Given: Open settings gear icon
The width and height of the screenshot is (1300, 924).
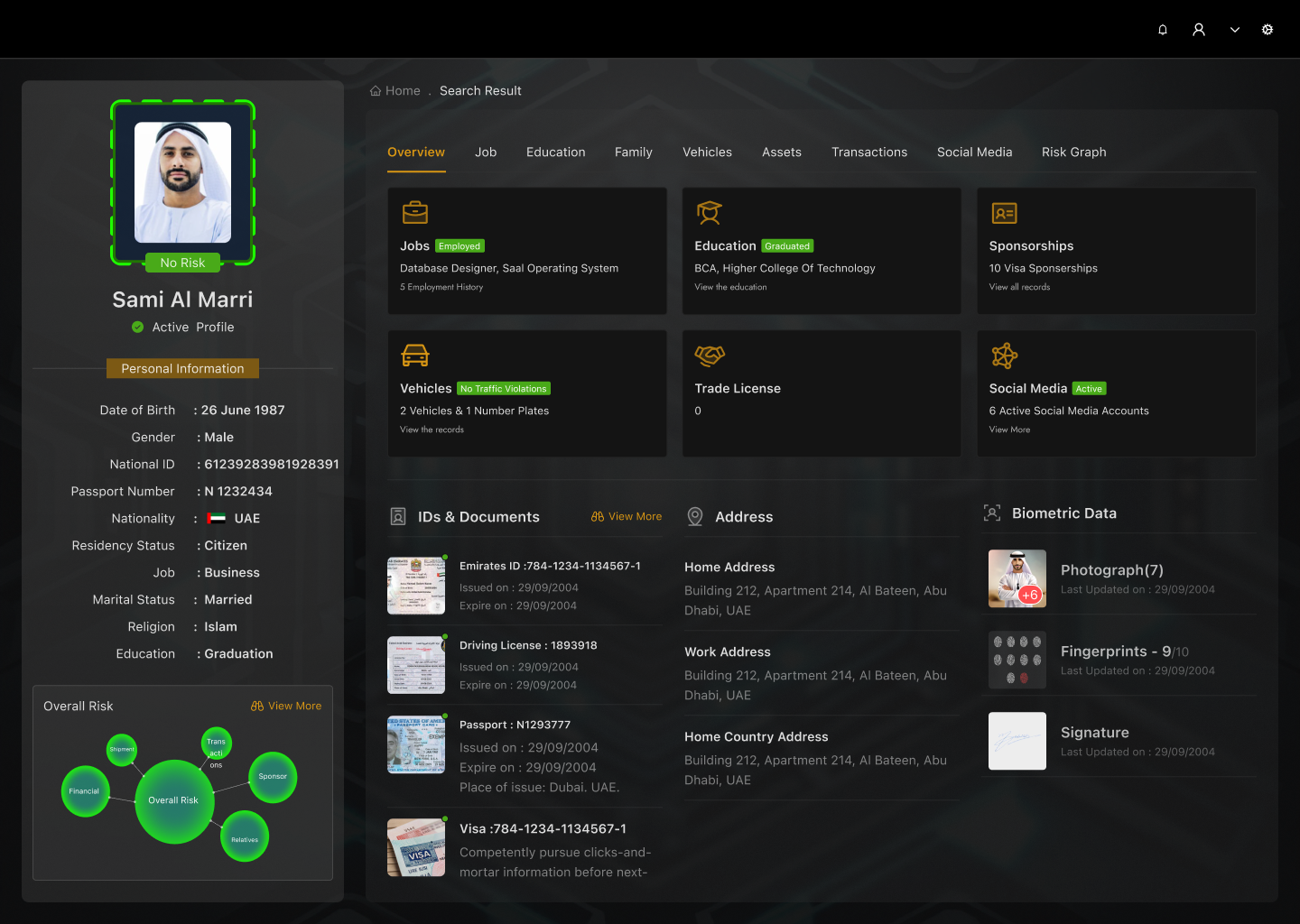Looking at the screenshot, I should 1267,30.
